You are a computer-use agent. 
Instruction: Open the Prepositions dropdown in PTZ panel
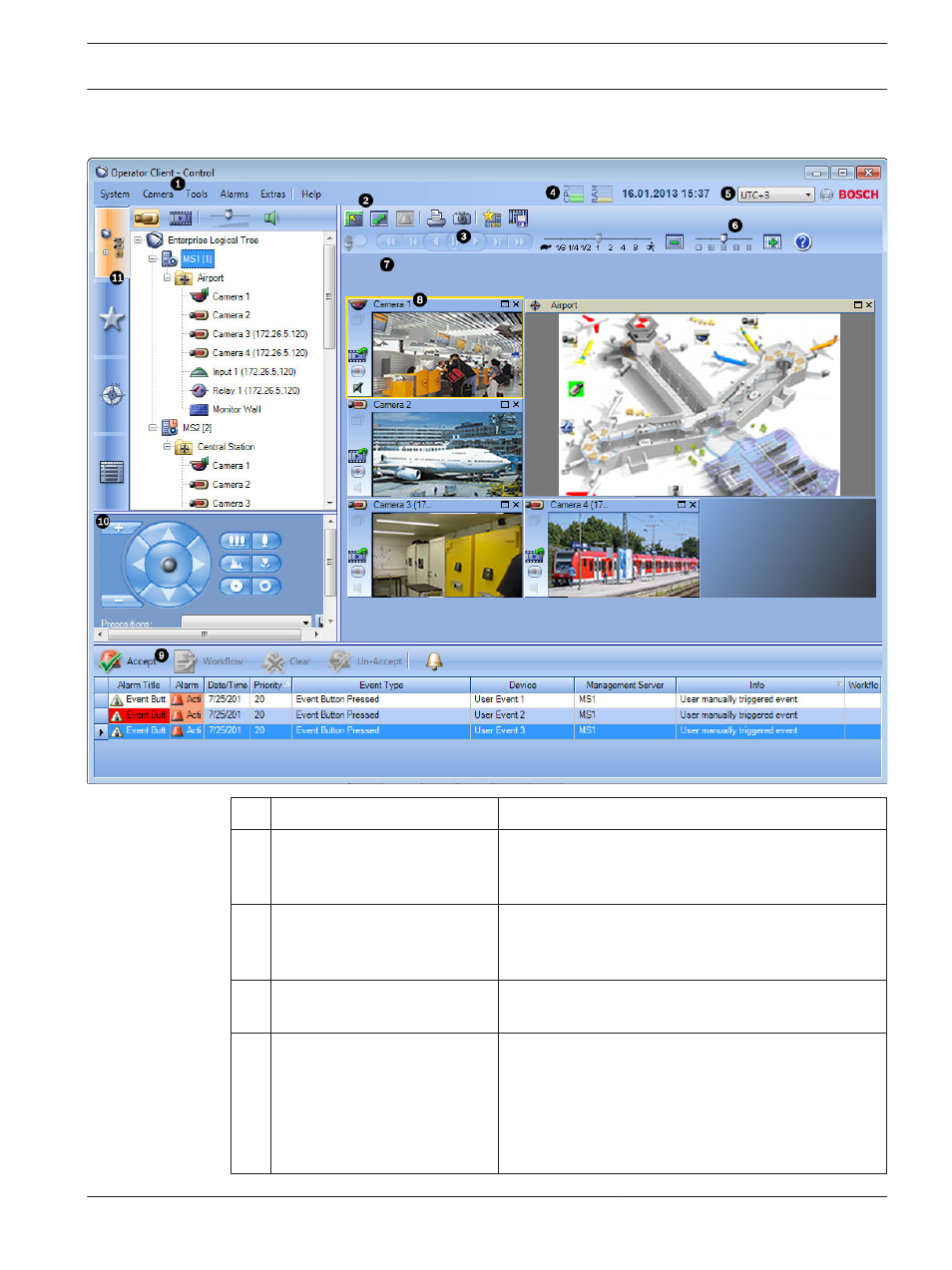coord(246,623)
